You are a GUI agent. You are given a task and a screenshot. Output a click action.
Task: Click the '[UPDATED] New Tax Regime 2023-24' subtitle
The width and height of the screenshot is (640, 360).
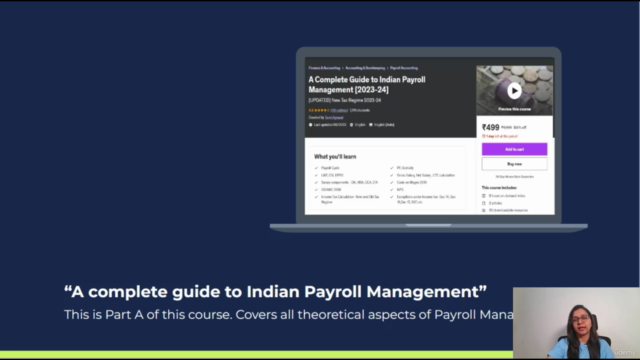click(344, 100)
